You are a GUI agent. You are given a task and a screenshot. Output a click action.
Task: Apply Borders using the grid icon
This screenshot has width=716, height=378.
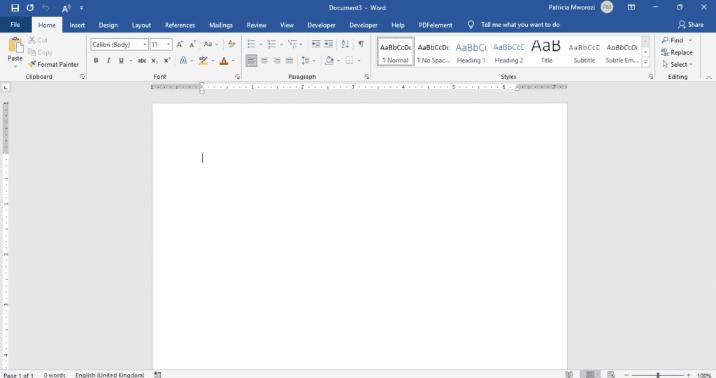coord(349,60)
